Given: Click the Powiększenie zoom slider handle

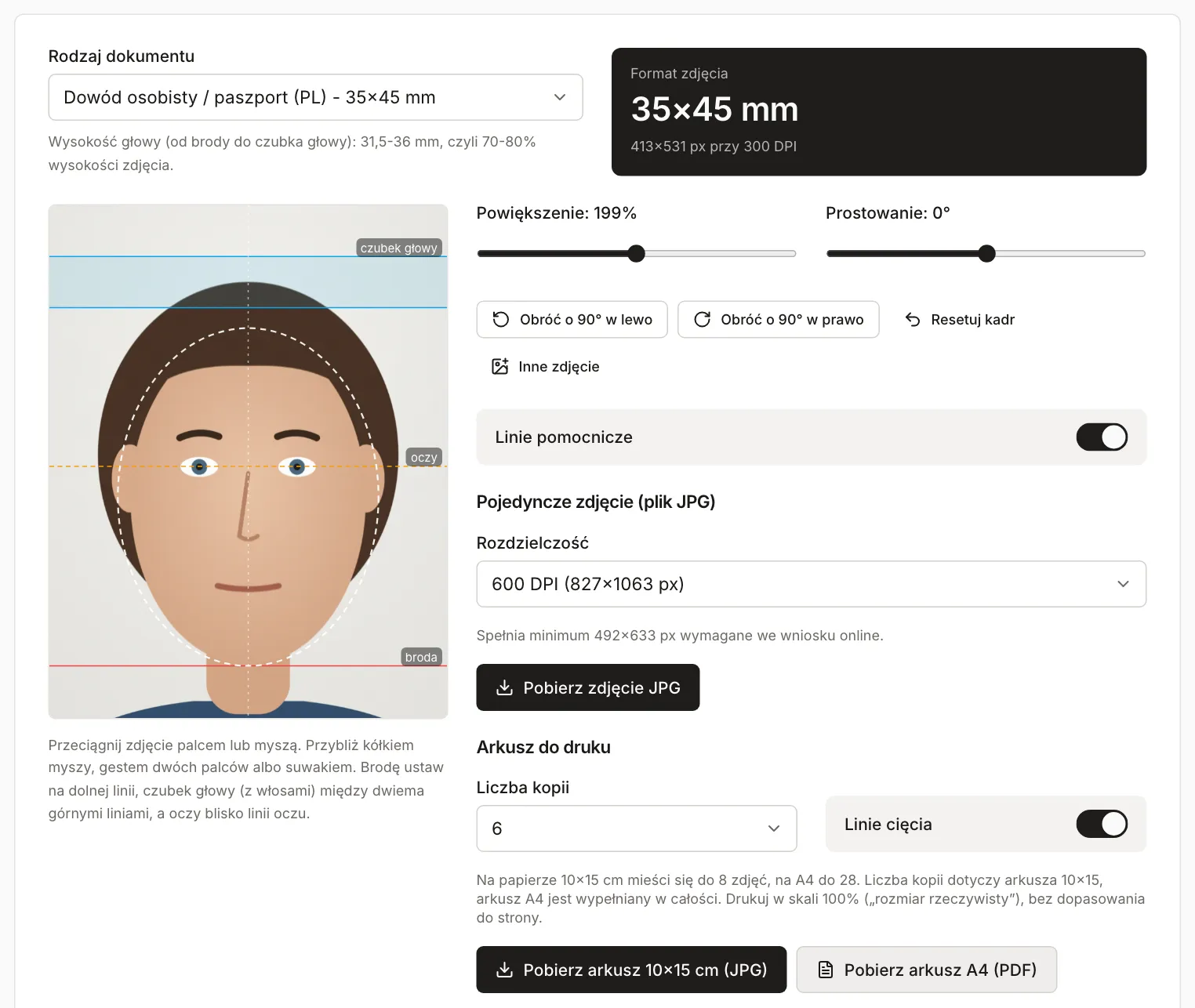Looking at the screenshot, I should (636, 253).
